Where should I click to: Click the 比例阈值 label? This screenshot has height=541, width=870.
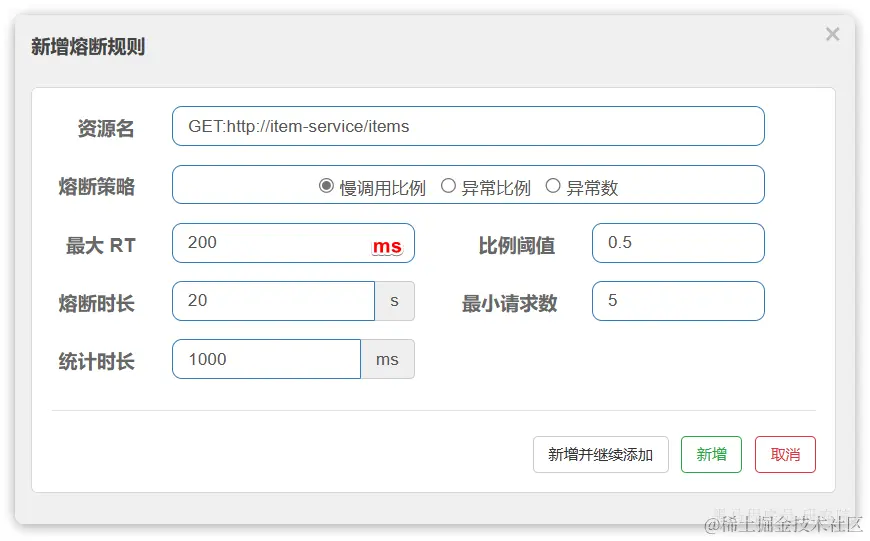(517, 245)
